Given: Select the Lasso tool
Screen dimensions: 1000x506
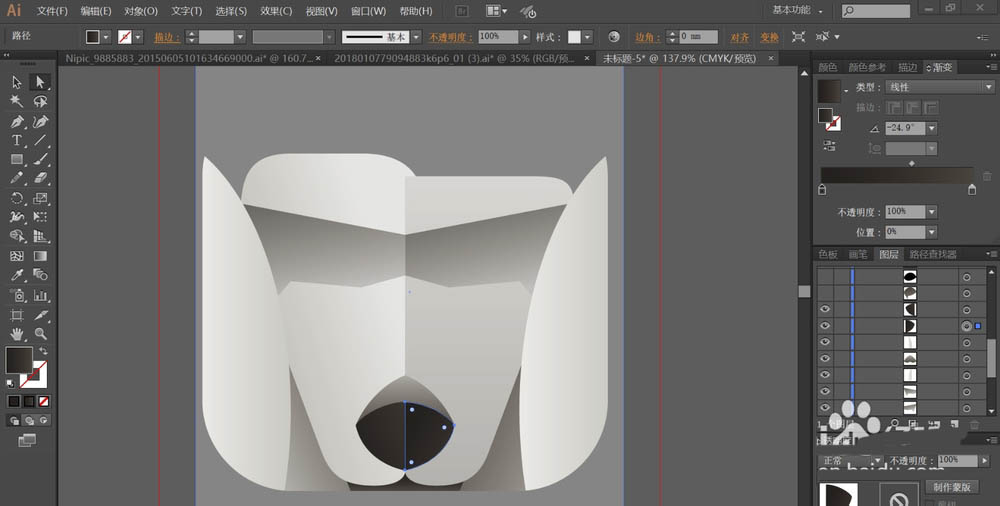Looking at the screenshot, I should 40,101.
